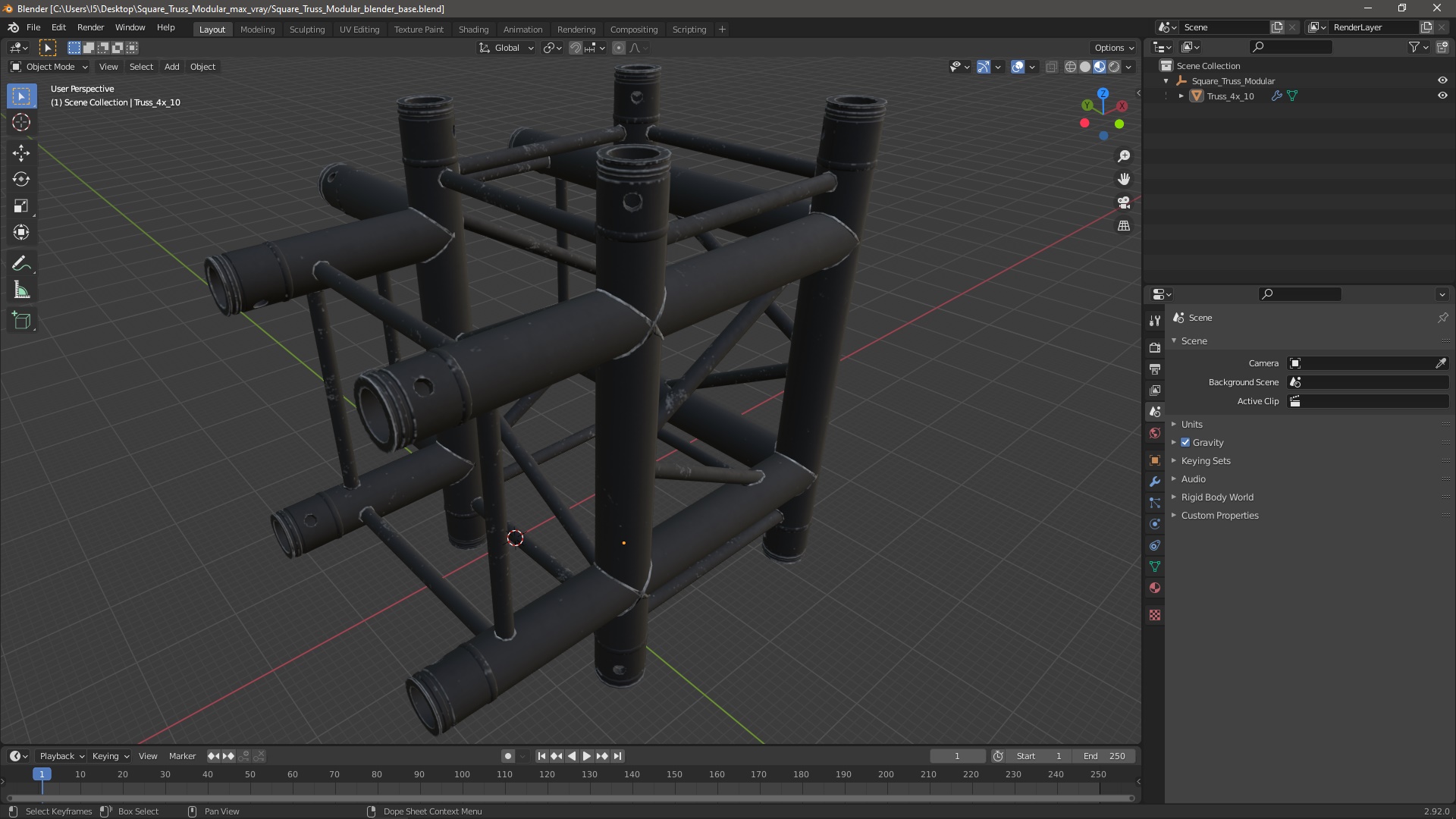Viewport: 1456px width, 819px height.
Task: Click the Camera field in Scene panel
Action: tap(1367, 363)
